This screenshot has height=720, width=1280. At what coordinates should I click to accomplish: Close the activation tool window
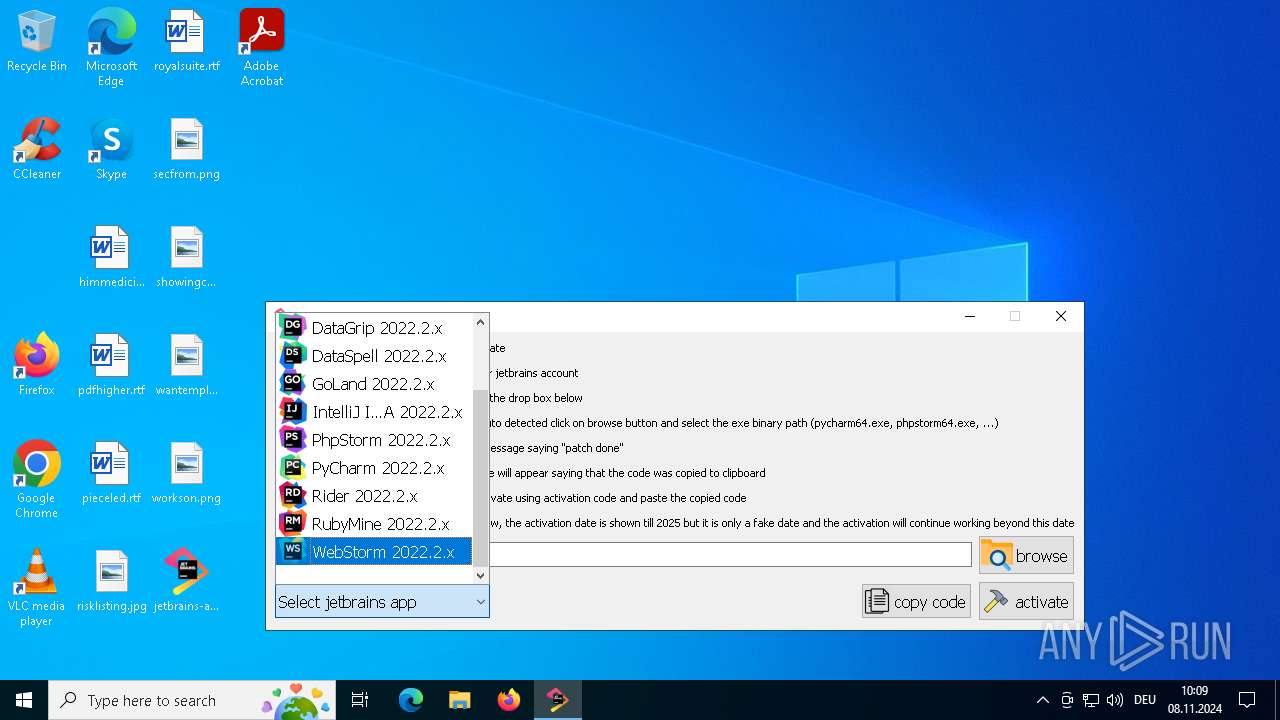click(1061, 316)
